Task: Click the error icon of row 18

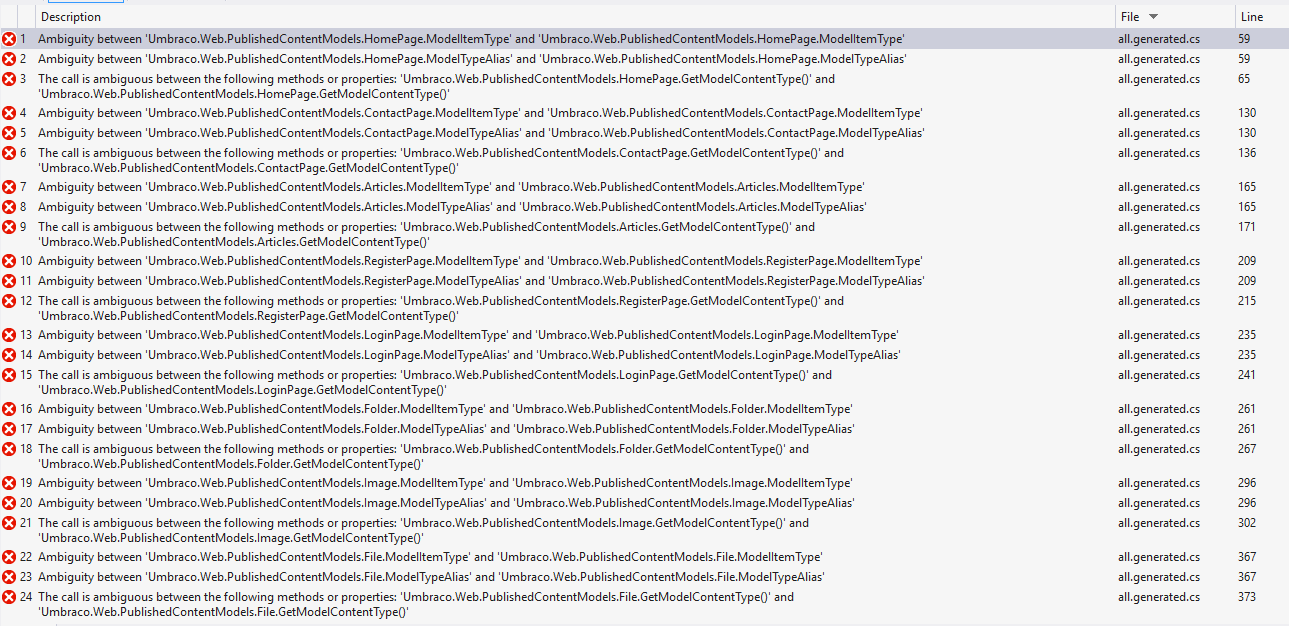Action: [9, 449]
